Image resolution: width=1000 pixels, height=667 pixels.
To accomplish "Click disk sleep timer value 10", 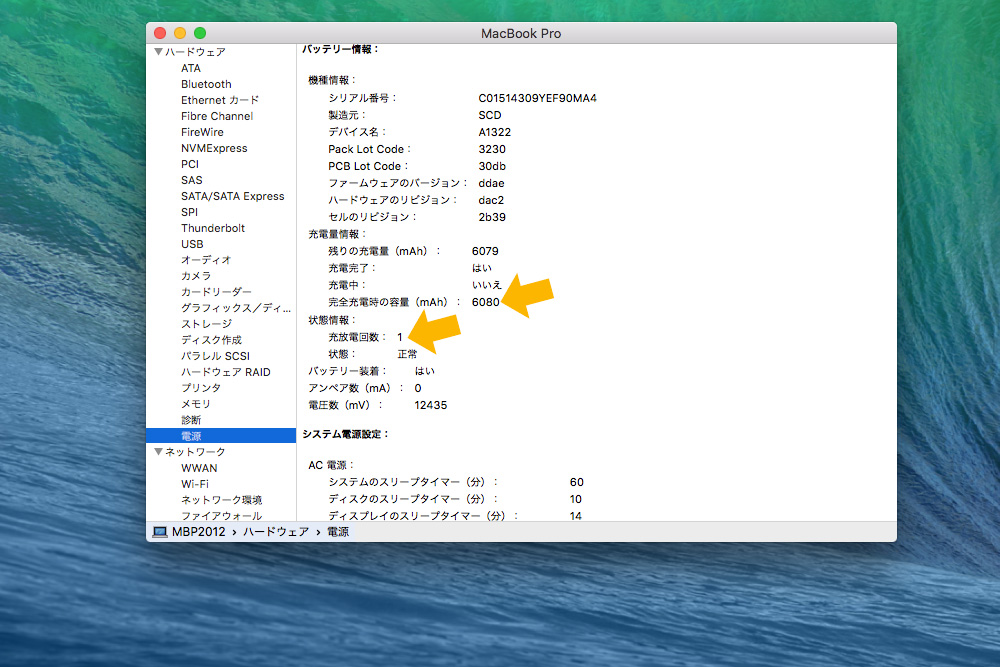I will (x=575, y=499).
